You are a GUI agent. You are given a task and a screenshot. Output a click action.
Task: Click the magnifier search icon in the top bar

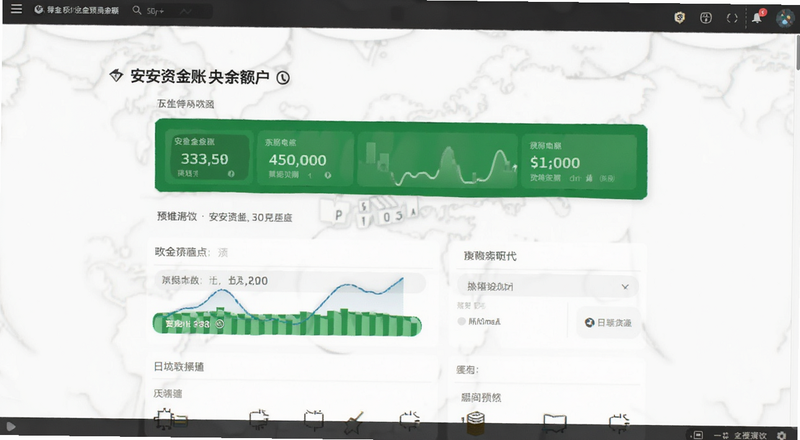coord(137,10)
